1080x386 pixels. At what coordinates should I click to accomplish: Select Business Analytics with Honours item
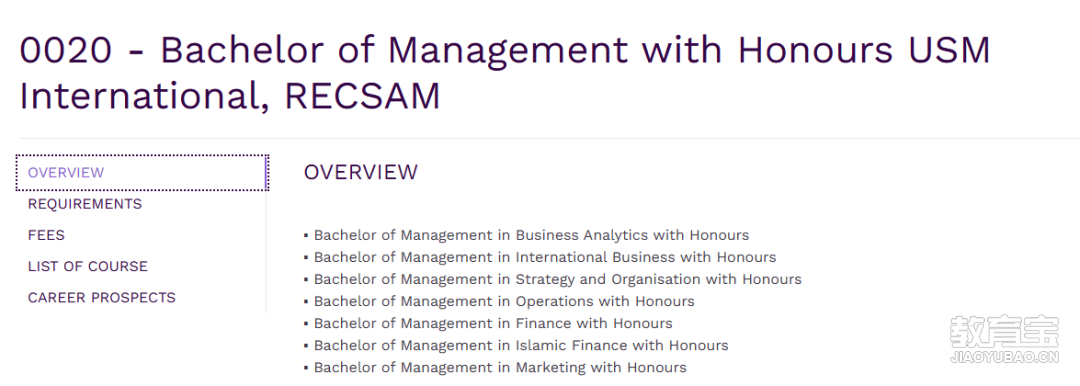531,235
